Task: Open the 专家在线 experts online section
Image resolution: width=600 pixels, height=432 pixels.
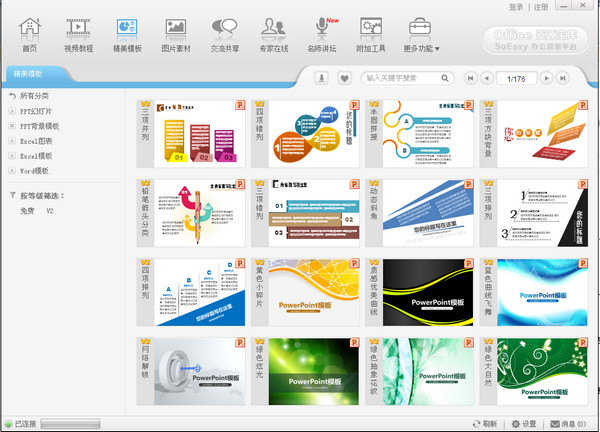Action: (273, 33)
